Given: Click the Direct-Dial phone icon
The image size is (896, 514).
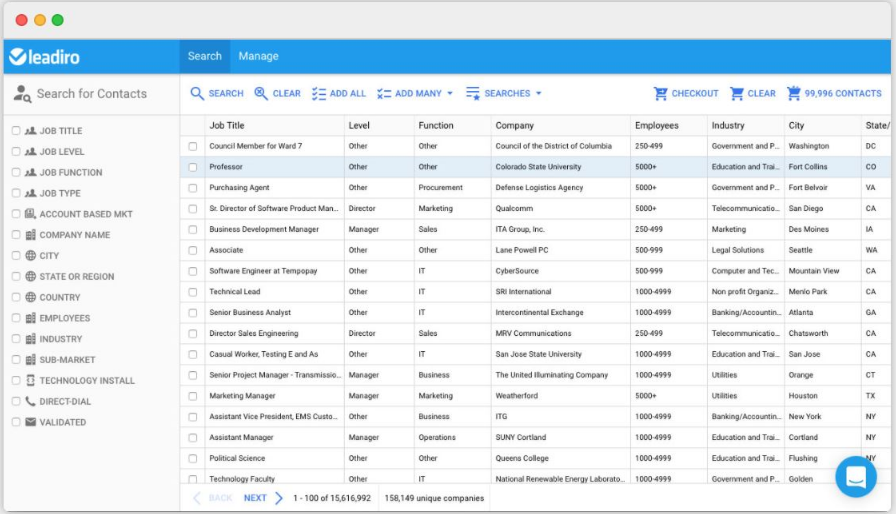Looking at the screenshot, I should tap(30, 401).
